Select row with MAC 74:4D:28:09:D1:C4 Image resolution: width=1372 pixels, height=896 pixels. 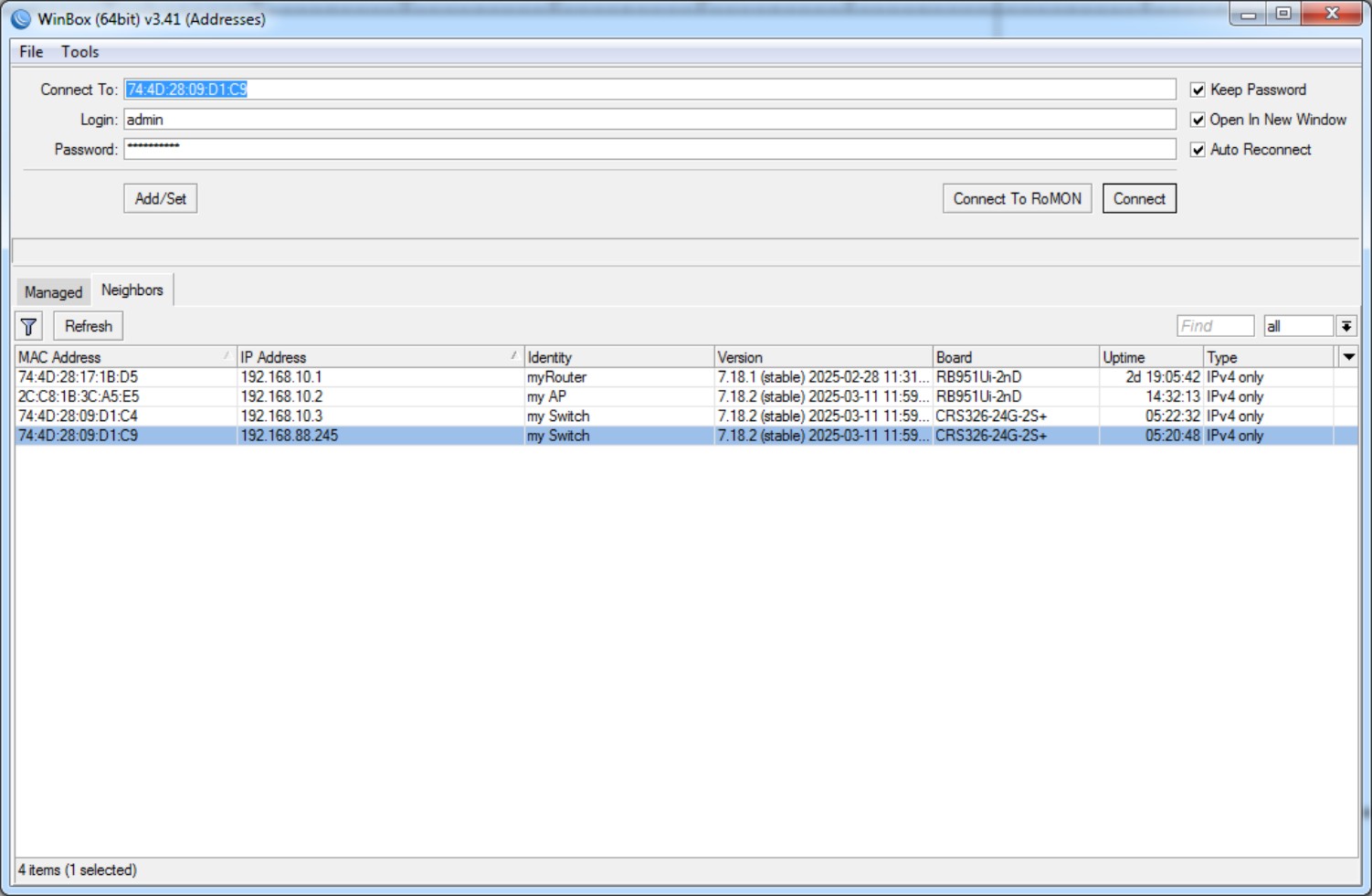point(686,416)
